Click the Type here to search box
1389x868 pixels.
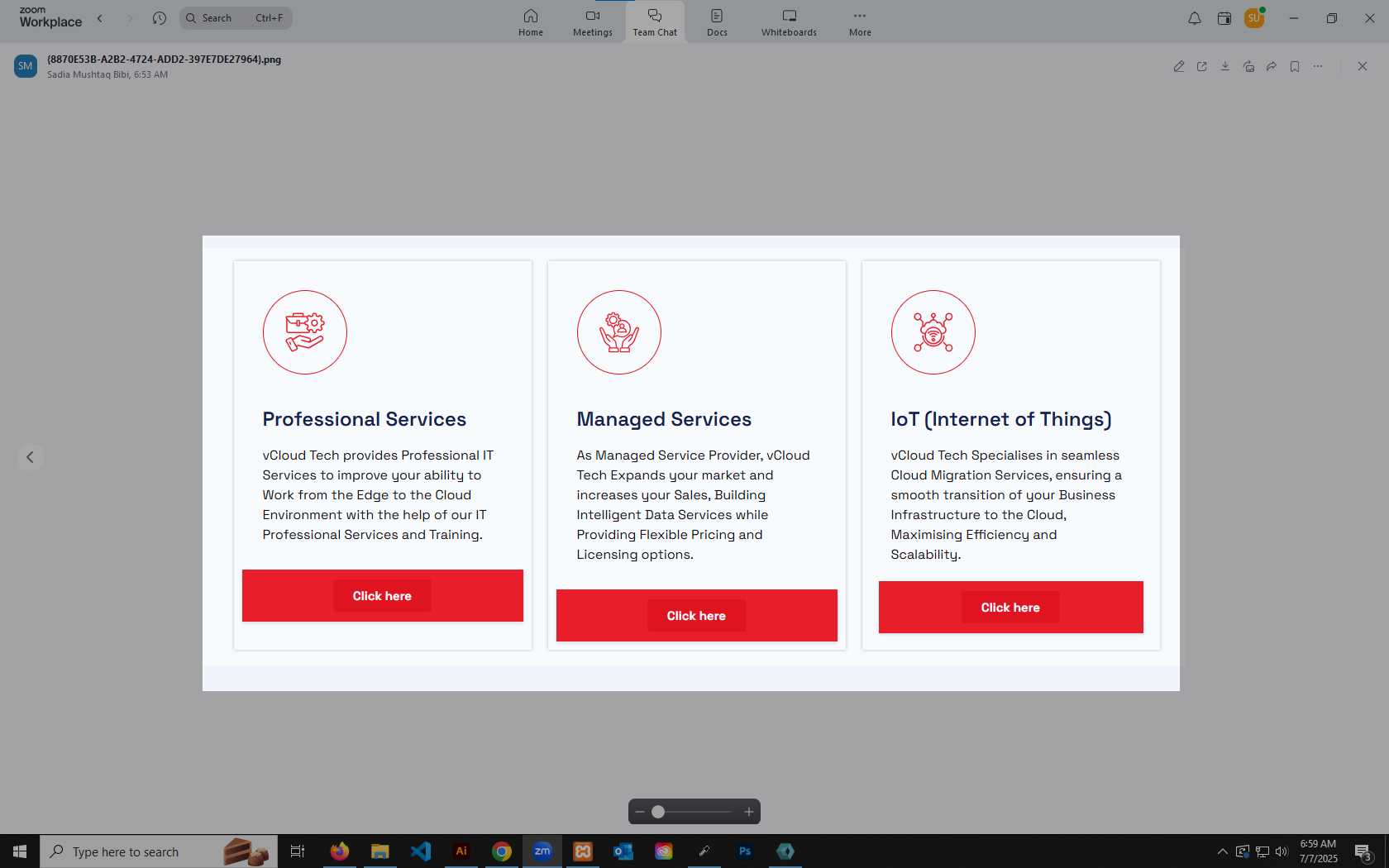[159, 851]
